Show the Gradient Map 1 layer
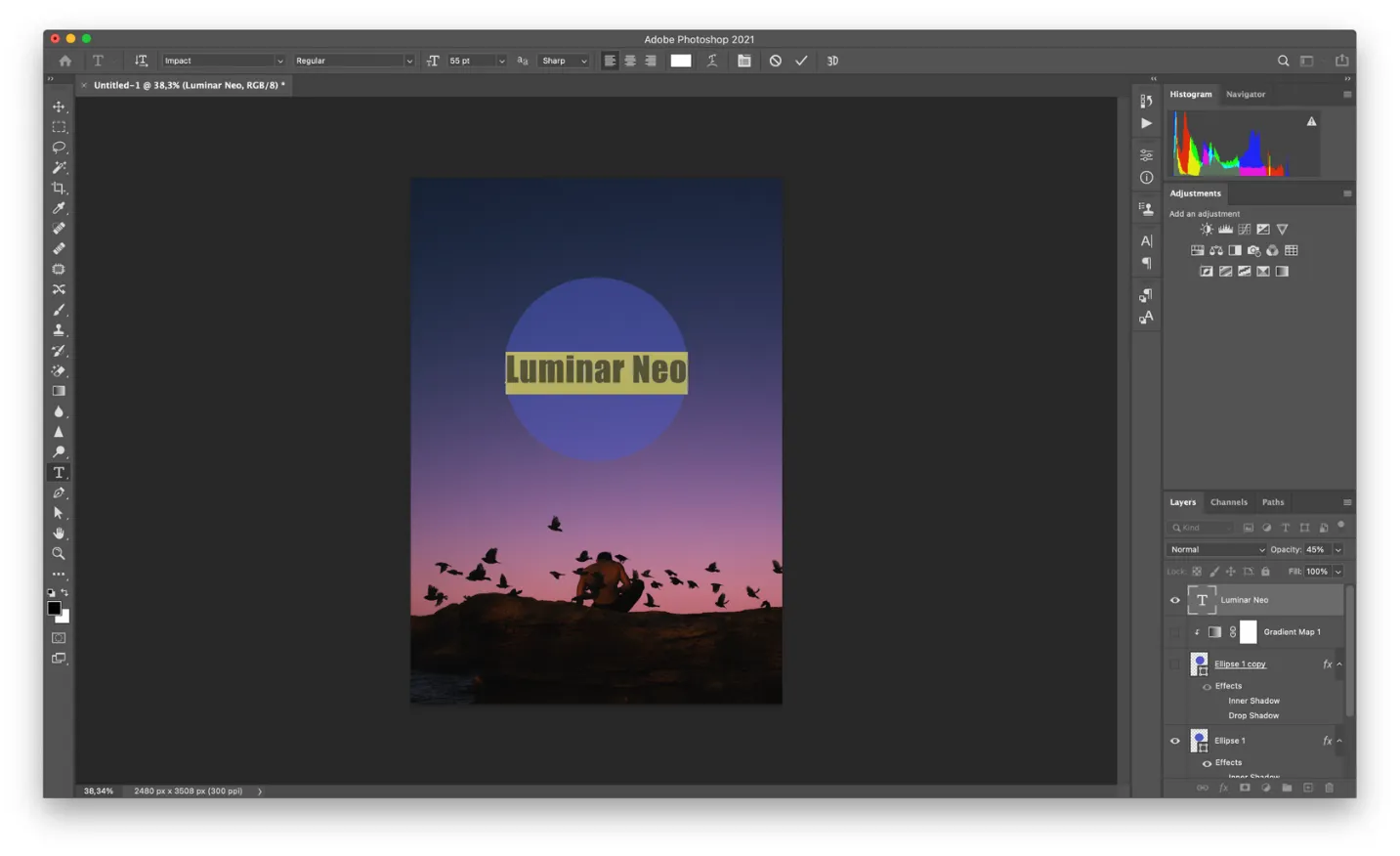Image resolution: width=1400 pixels, height=856 pixels. coord(1175,632)
